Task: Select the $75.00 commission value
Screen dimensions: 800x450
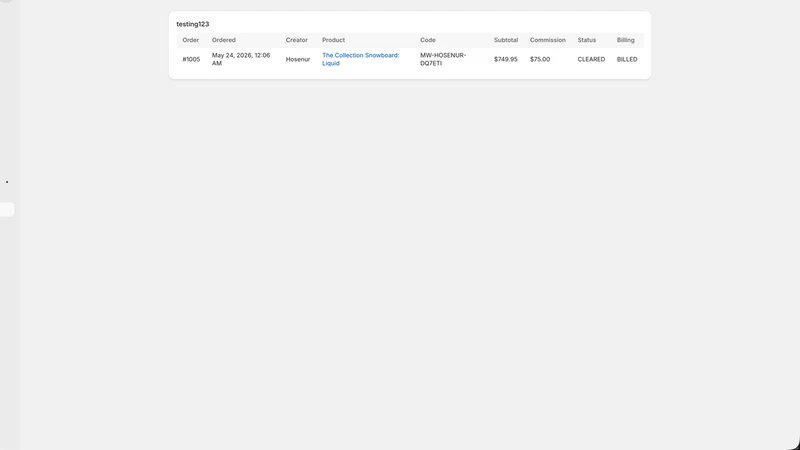Action: 540,59
